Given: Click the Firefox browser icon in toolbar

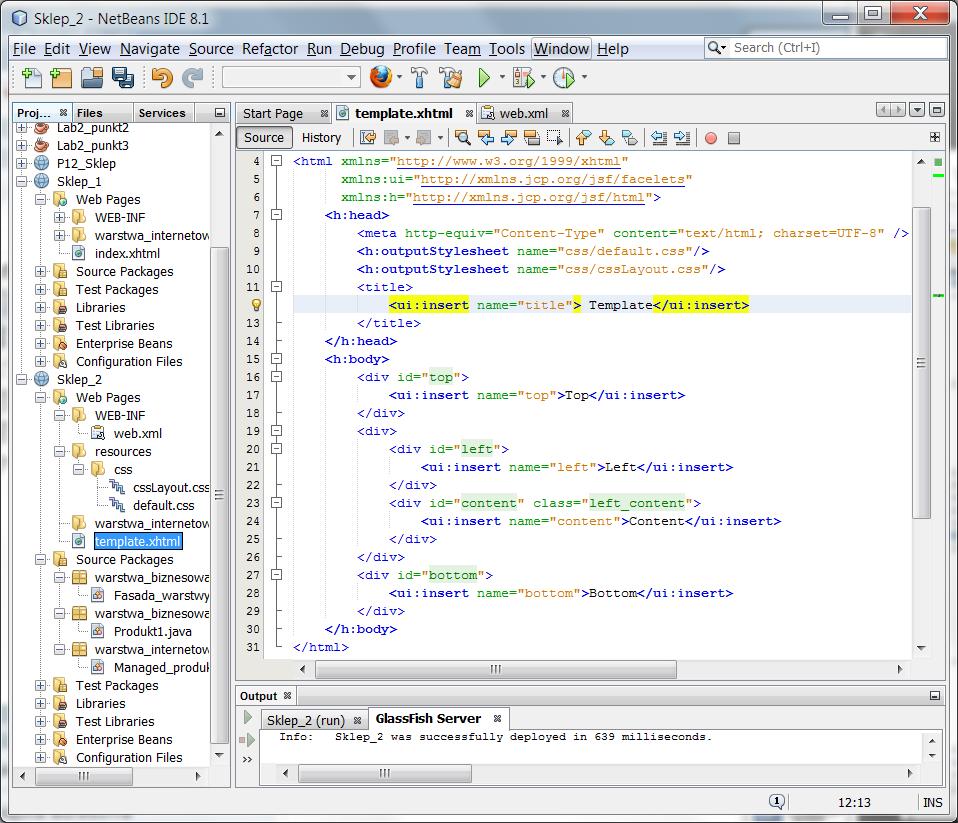Looking at the screenshot, I should [381, 77].
